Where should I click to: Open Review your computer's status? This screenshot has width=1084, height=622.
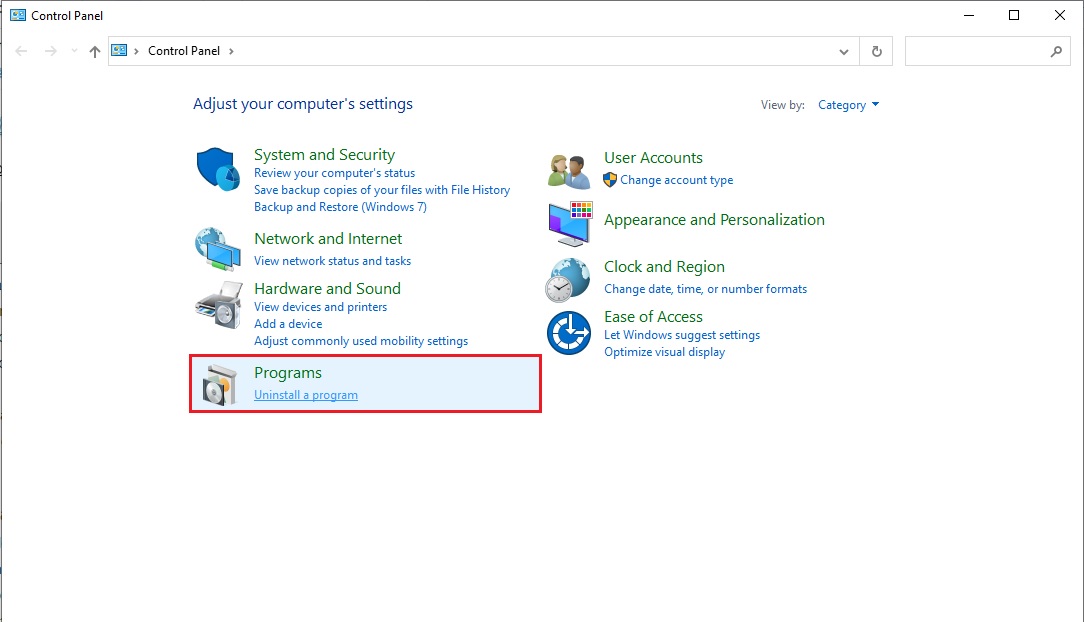point(335,173)
